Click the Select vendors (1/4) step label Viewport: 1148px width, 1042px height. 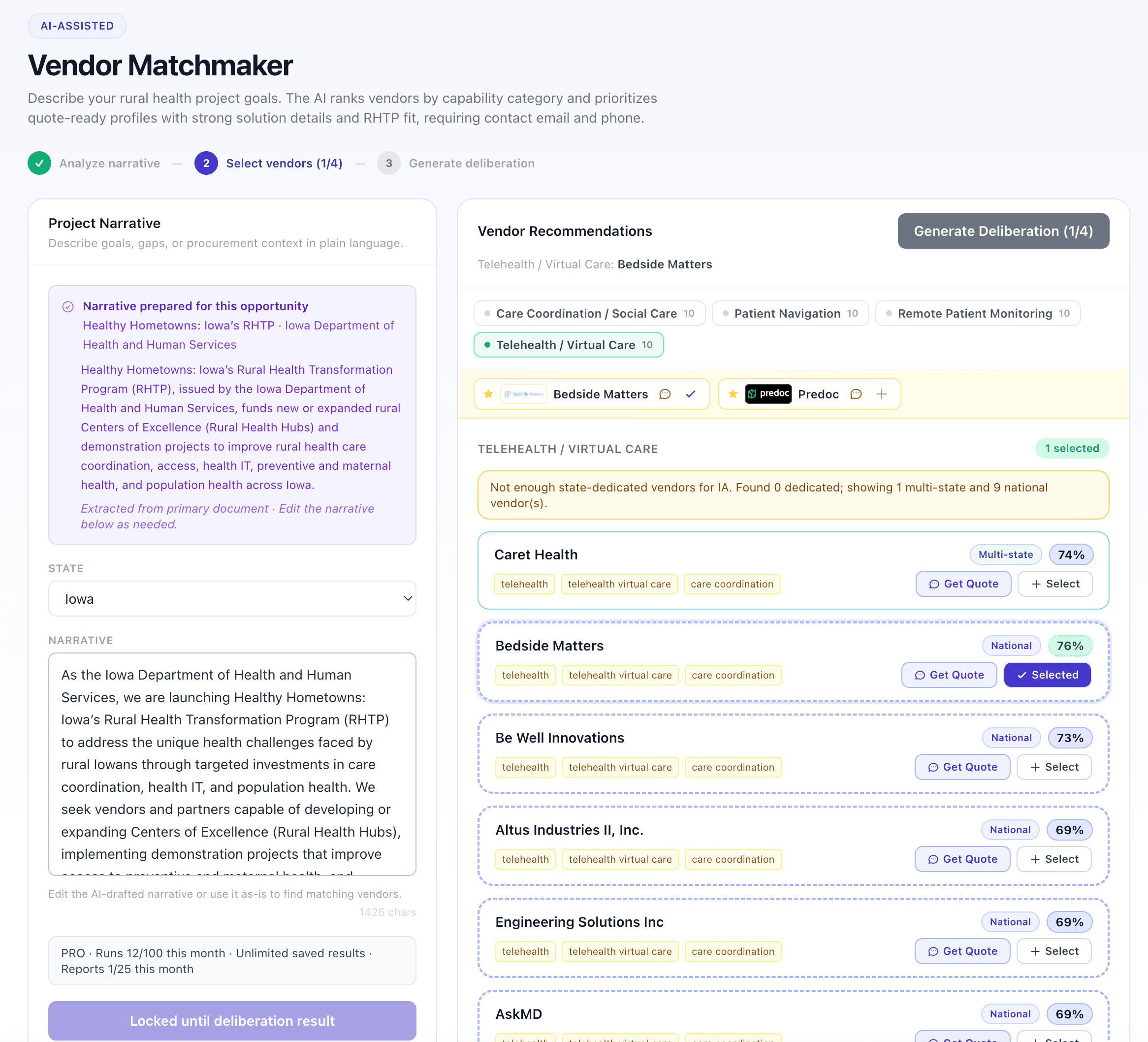(x=284, y=163)
